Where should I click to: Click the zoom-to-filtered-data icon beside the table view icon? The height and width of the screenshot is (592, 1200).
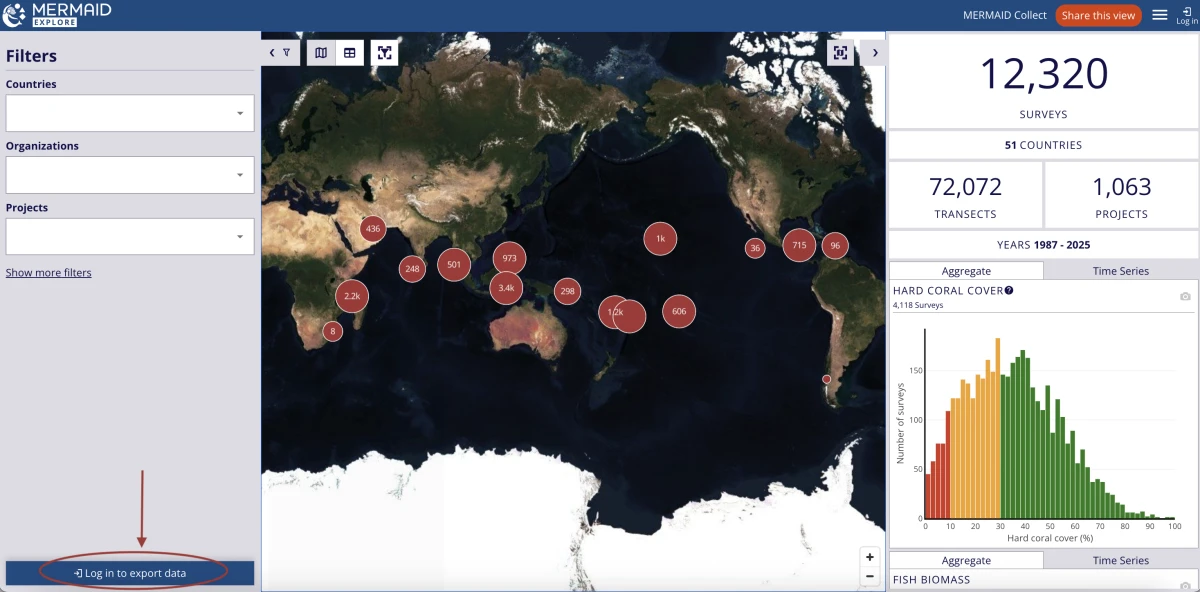[x=384, y=53]
